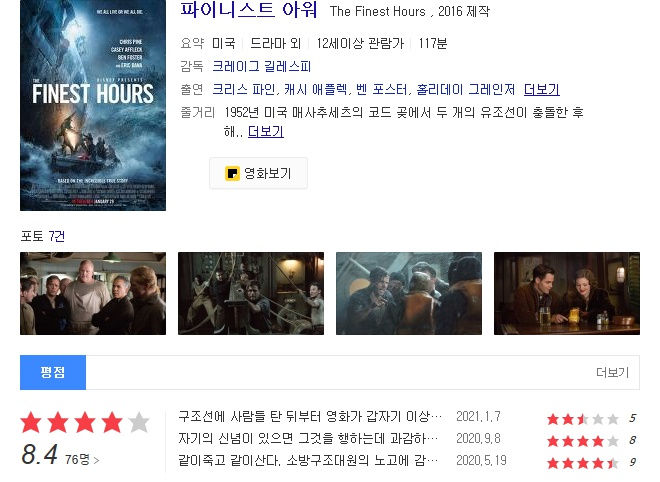Image resolution: width=660 pixels, height=482 pixels.
Task: Click the yellow icon on 영화보기 button
Action: tap(232, 173)
